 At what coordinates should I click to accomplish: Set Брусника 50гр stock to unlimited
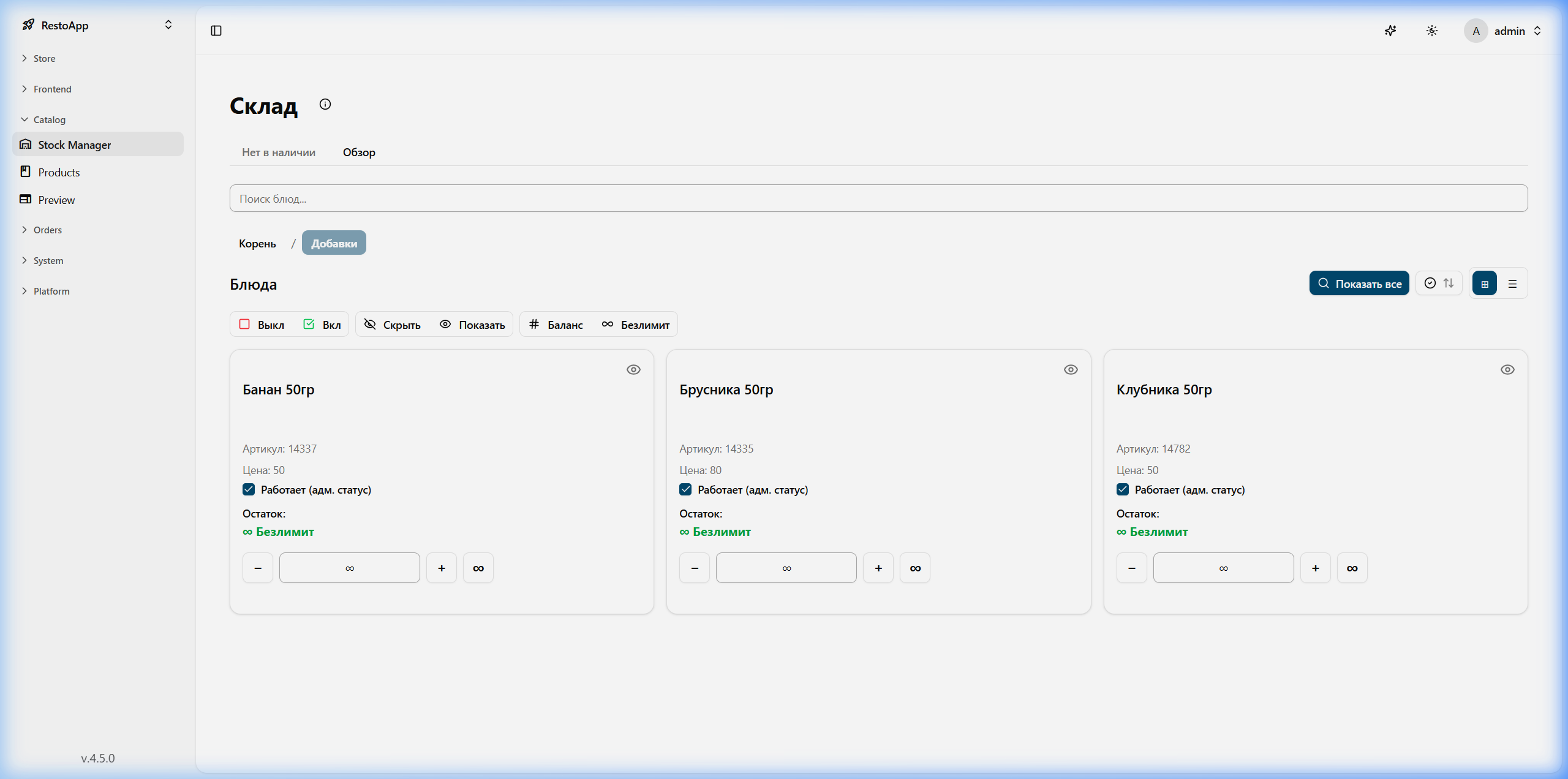(x=915, y=568)
